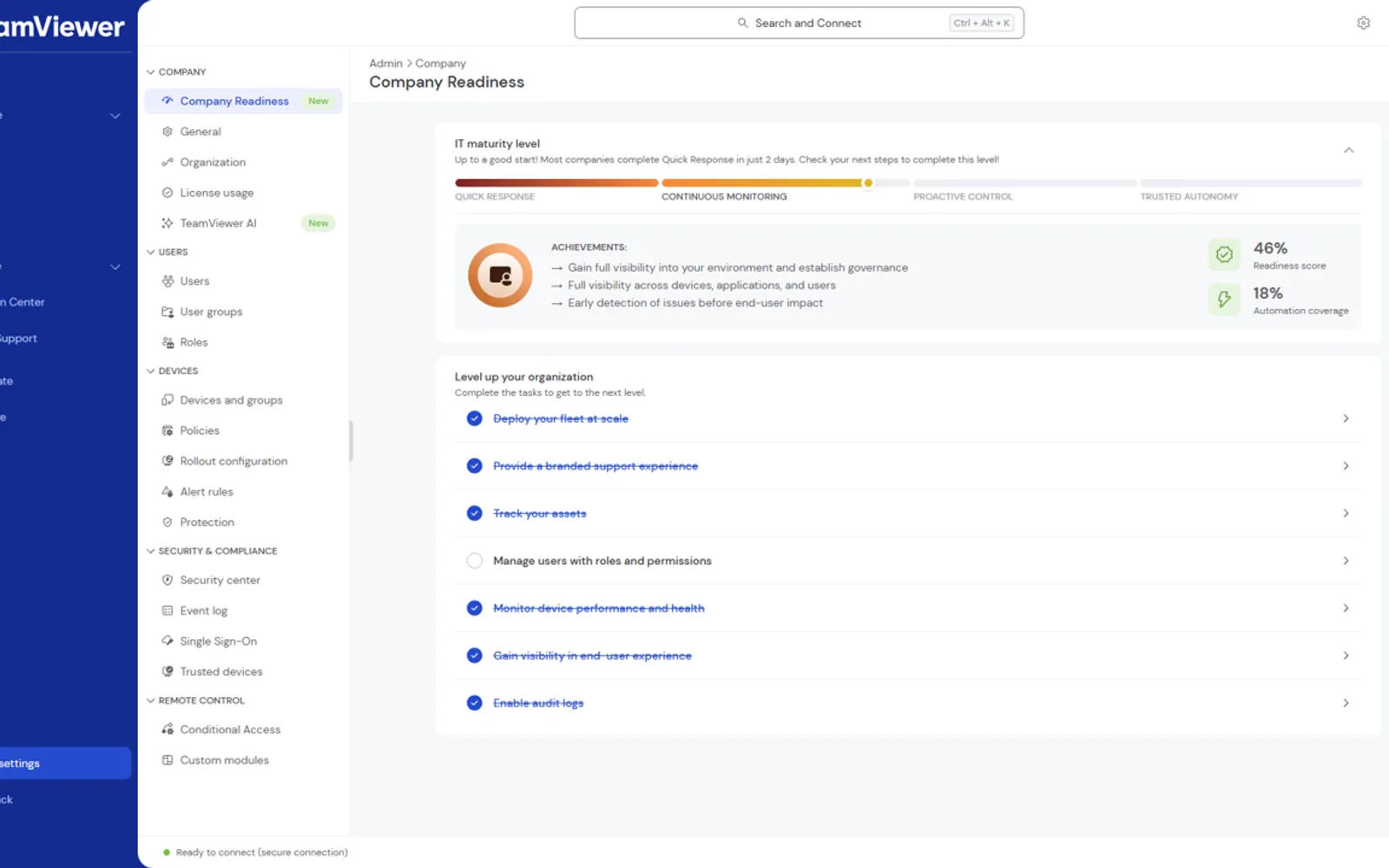This screenshot has width=1389, height=868.
Task: Toggle the Enable audit logs checkmark
Action: (x=474, y=703)
